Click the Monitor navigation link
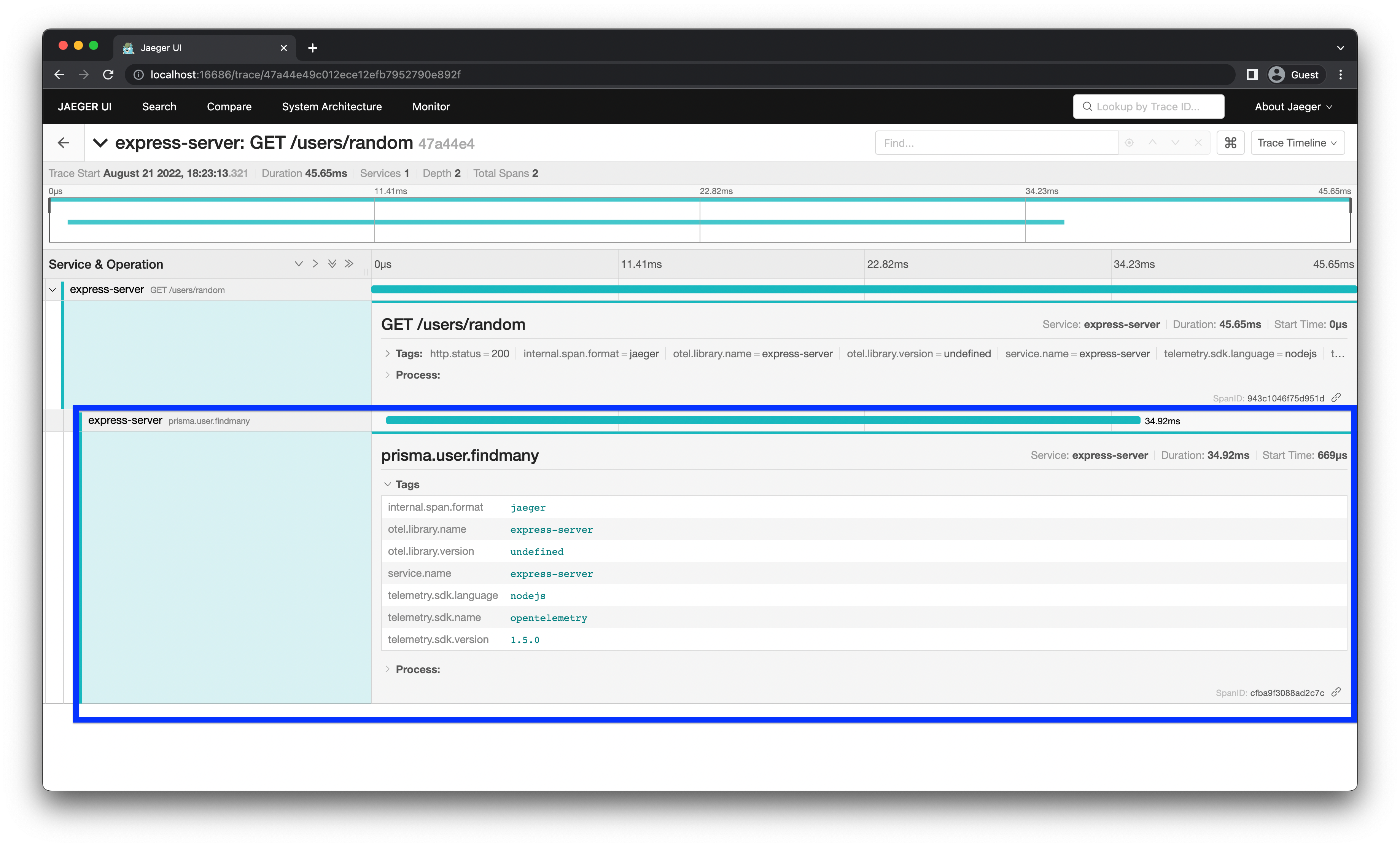 pos(431,107)
